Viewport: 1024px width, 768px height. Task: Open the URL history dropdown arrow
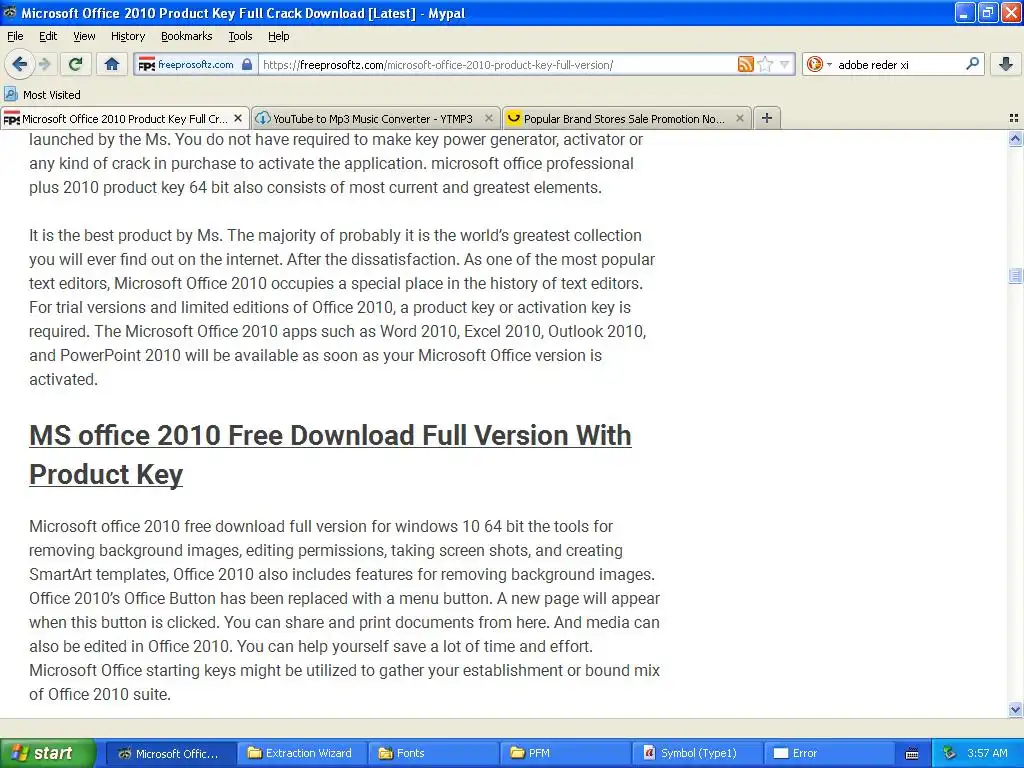785,64
